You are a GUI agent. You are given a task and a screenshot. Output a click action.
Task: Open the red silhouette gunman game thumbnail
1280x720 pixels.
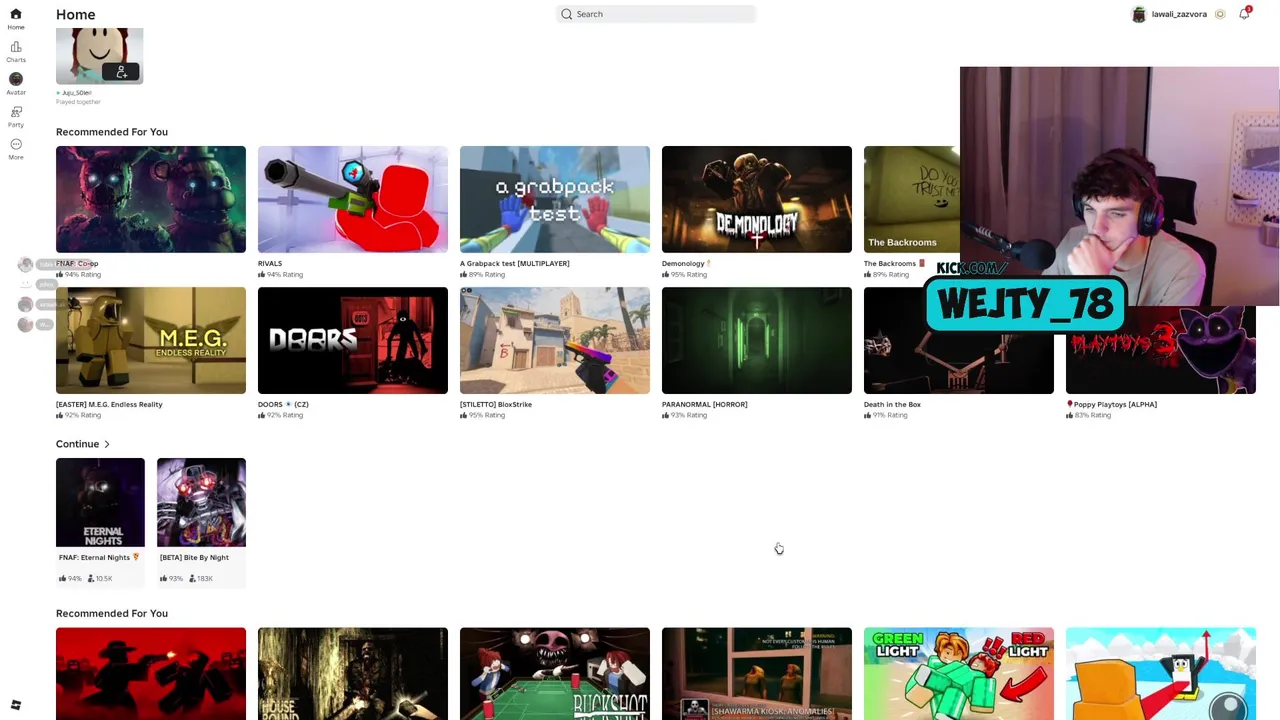tap(151, 673)
